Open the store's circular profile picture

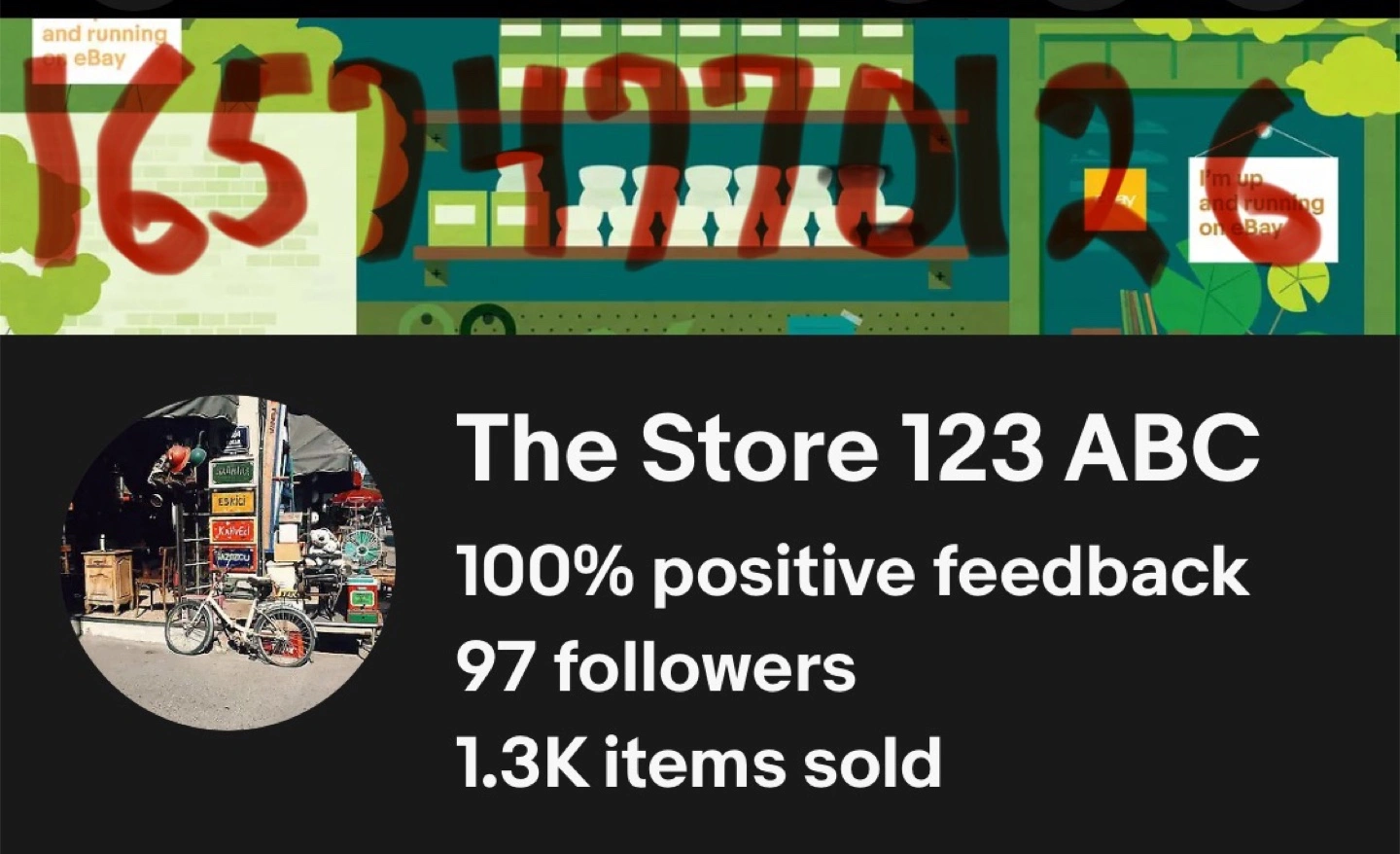[x=230, y=561]
